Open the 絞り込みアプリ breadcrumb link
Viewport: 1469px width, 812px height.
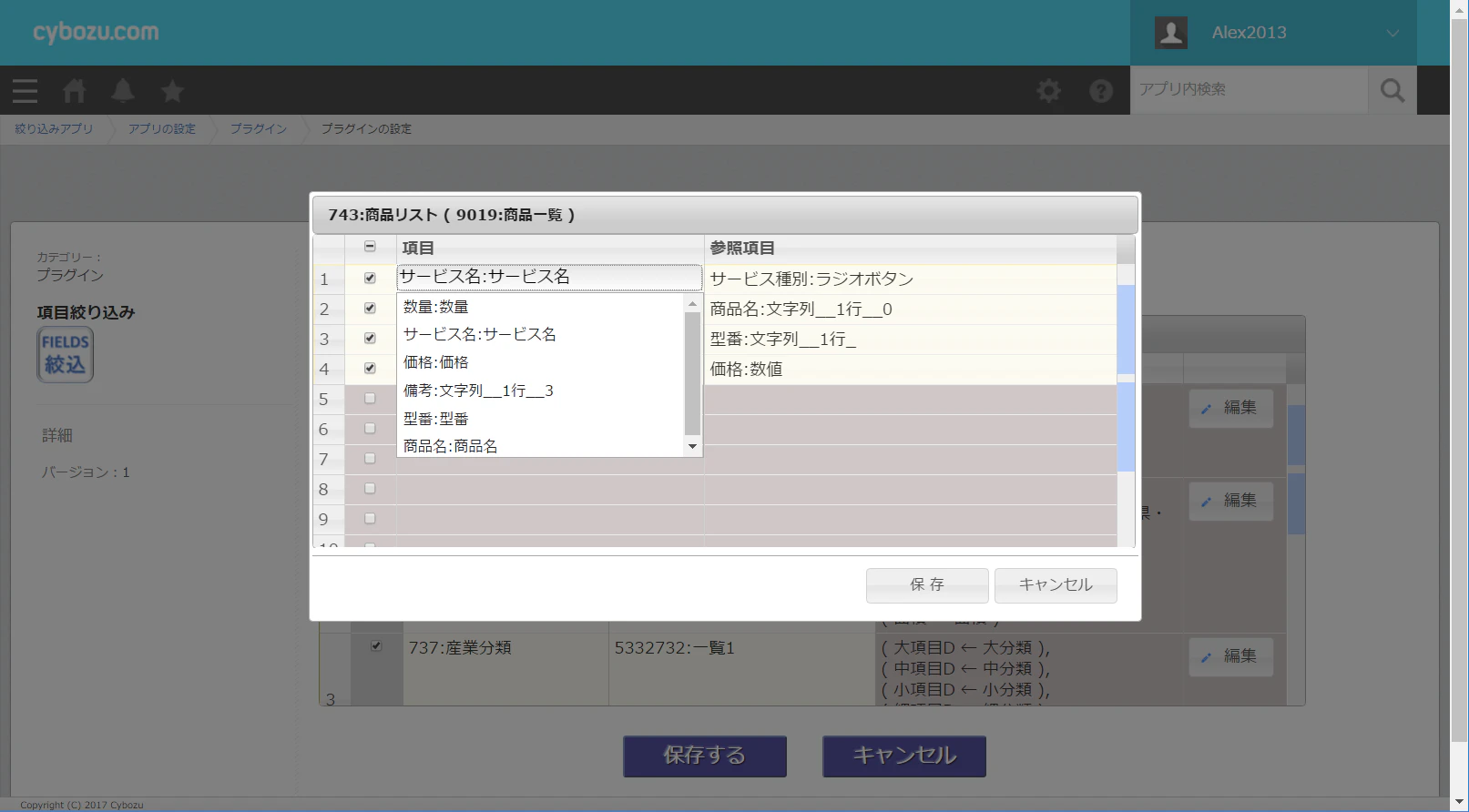[54, 129]
